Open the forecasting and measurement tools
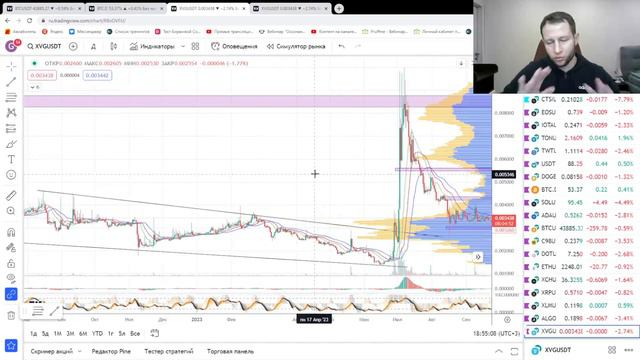Screen dimensions: 640x360 (x=11, y=129)
